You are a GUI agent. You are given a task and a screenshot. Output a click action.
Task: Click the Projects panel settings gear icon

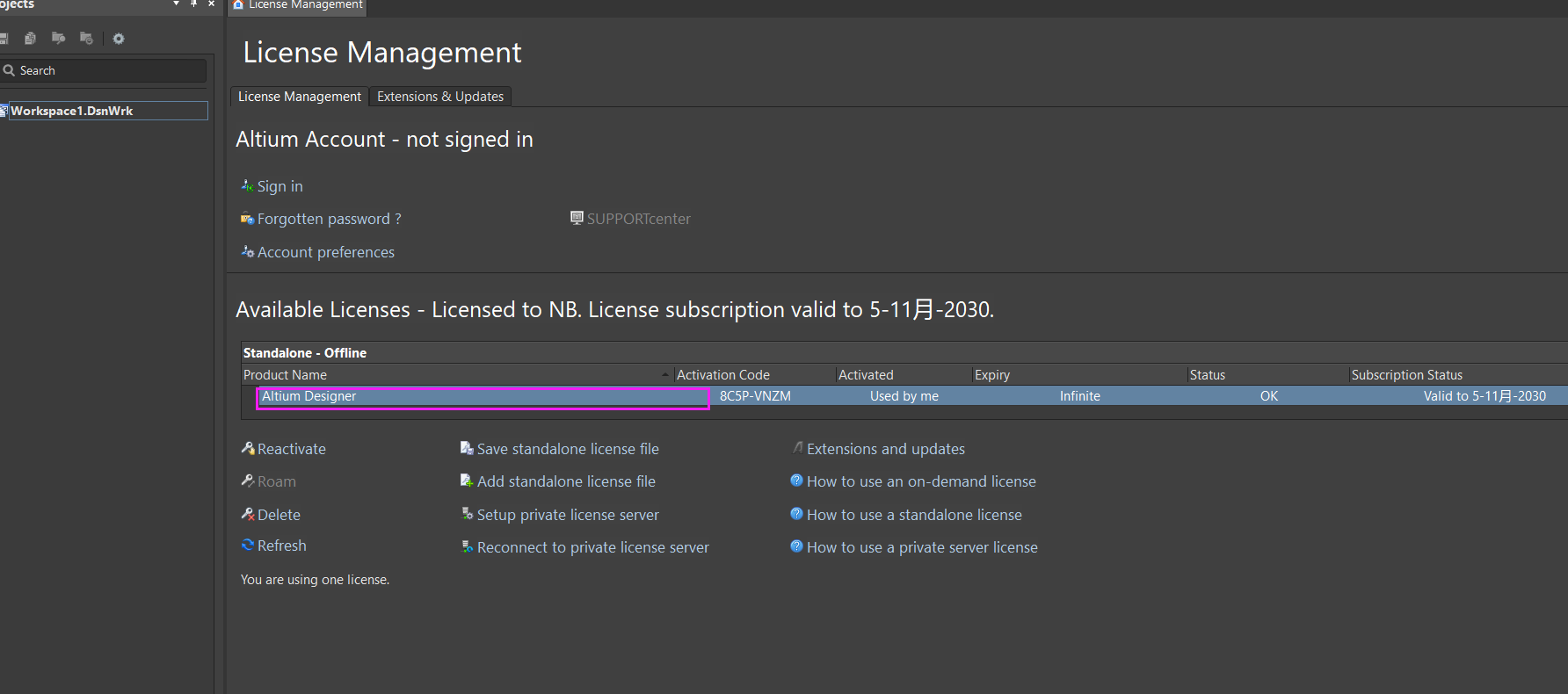tap(119, 39)
